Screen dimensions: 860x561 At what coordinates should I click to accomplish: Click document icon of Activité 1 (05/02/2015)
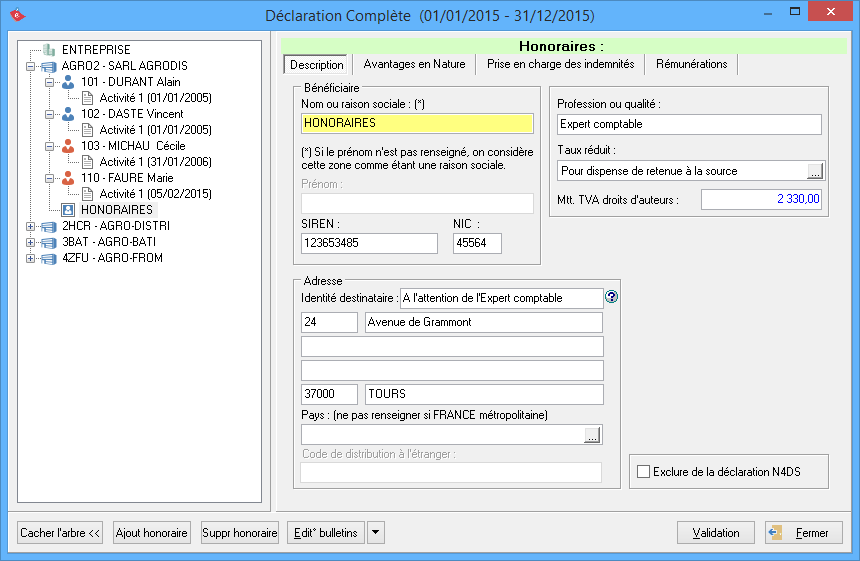click(87, 194)
